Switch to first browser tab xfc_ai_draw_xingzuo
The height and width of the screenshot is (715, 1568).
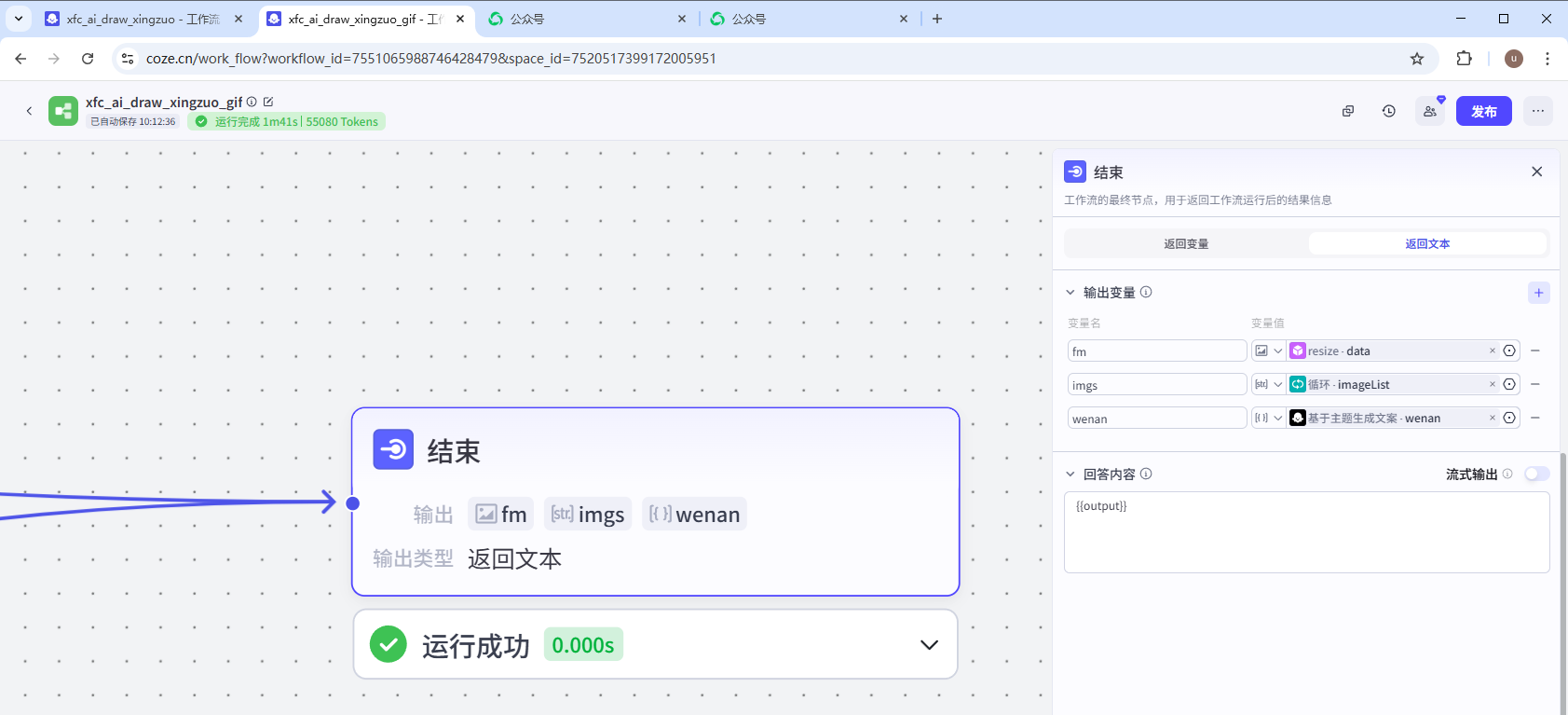tap(143, 19)
